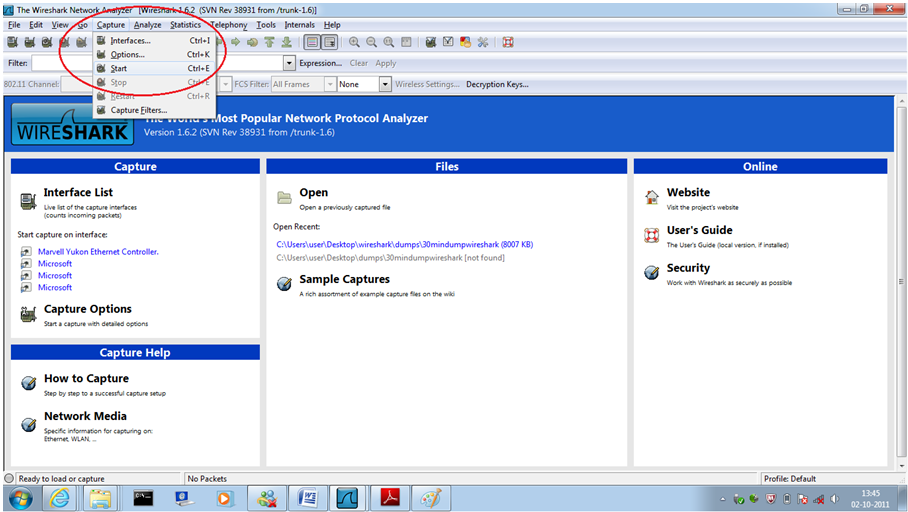Click the zoom 100% normal size icon
Screen dimensions: 908x512
389,42
